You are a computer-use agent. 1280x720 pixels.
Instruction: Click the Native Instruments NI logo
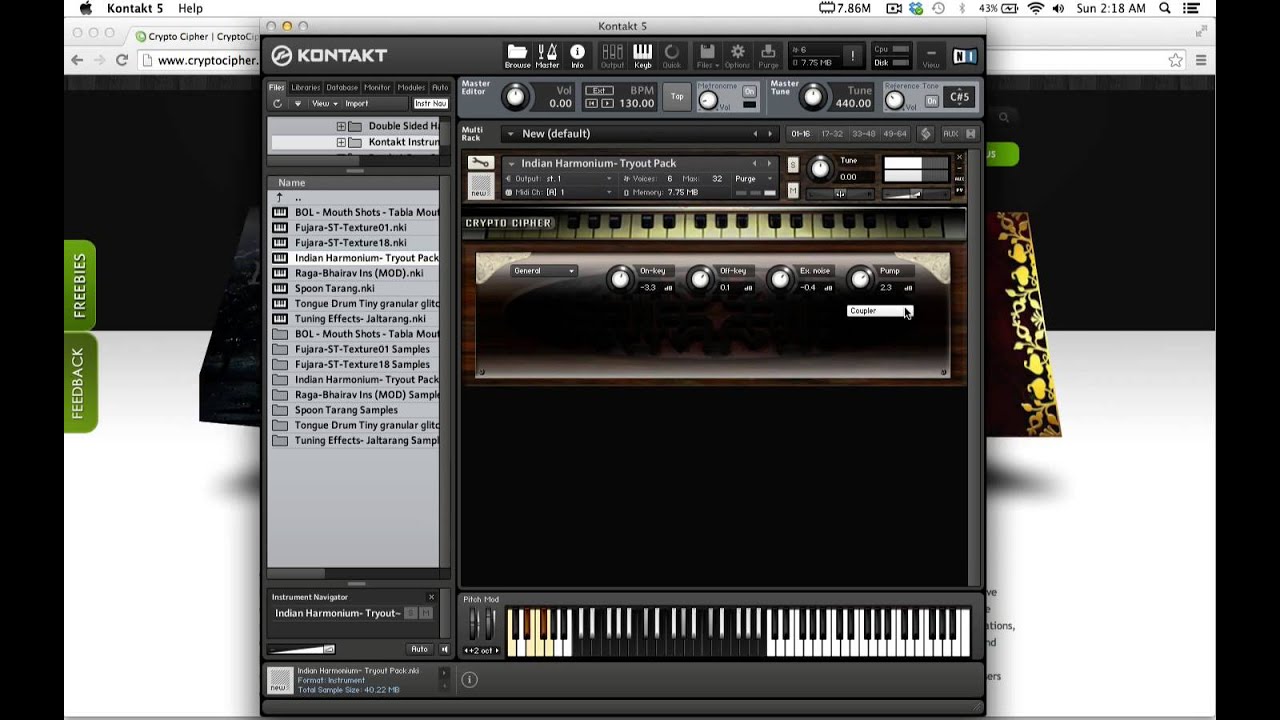[964, 56]
